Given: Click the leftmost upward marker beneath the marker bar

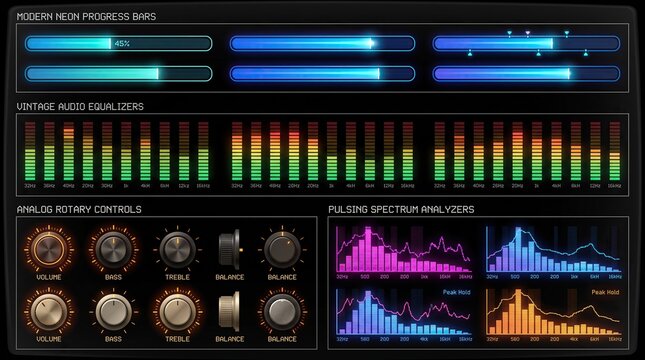Looking at the screenshot, I should [x=470, y=53].
